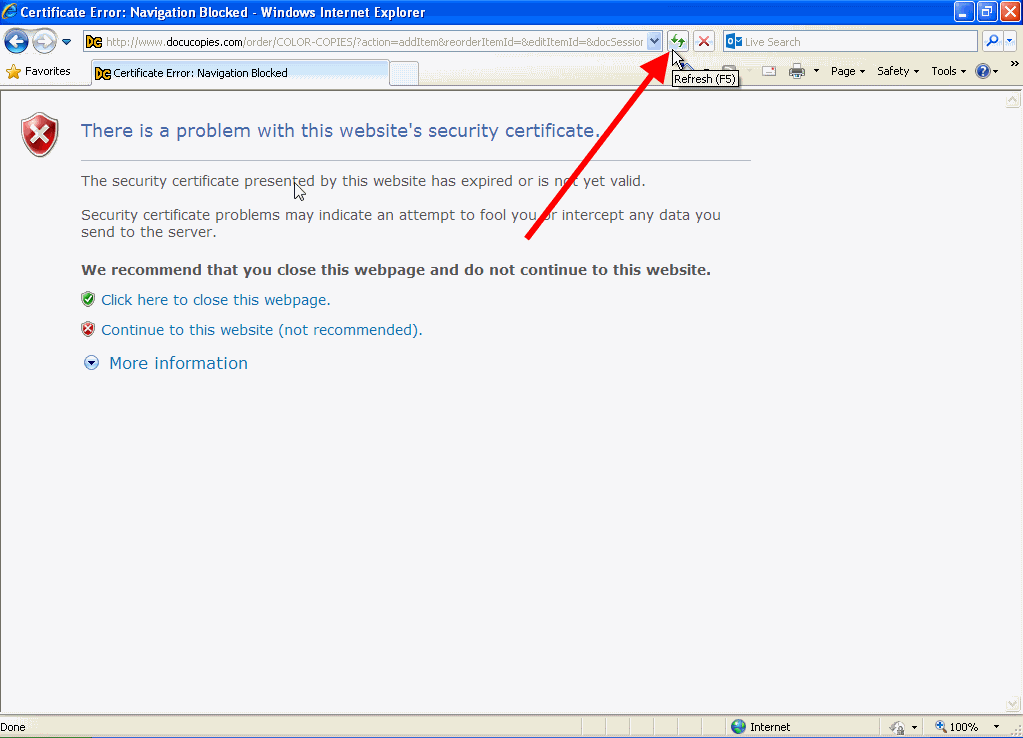Open the Safety menu
Viewport: 1023px width, 738px height.
[898, 71]
